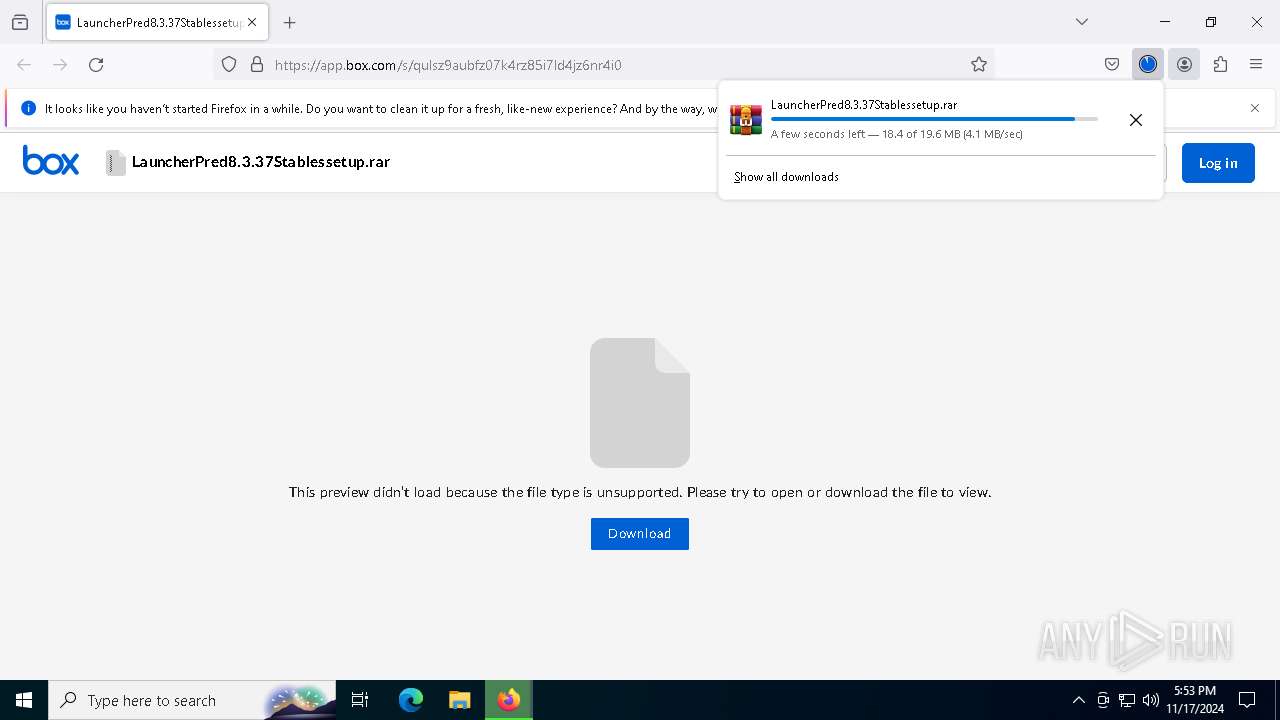
Task: Click the download progress bar
Action: (934, 119)
